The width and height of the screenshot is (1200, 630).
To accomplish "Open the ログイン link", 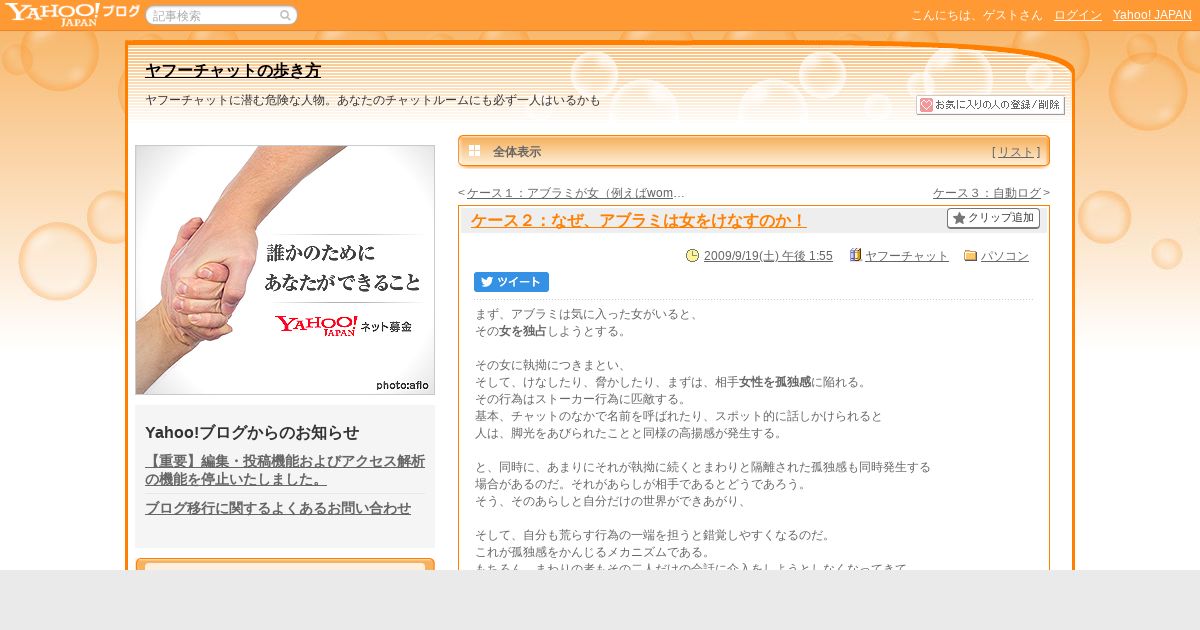I will [x=1078, y=15].
